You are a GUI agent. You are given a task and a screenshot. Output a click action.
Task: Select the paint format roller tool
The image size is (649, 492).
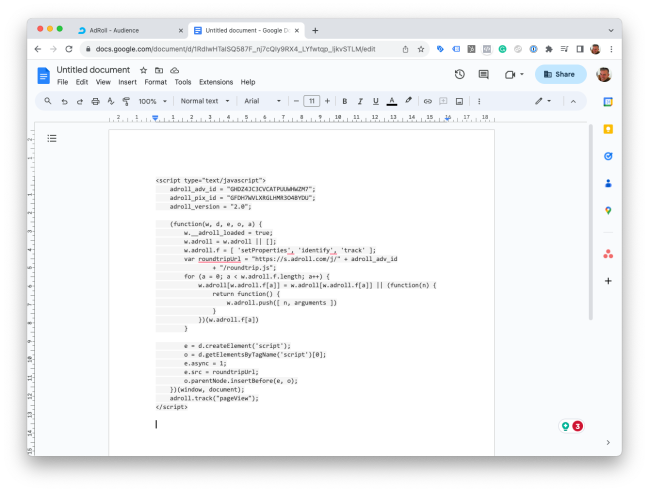pyautogui.click(x=126, y=101)
